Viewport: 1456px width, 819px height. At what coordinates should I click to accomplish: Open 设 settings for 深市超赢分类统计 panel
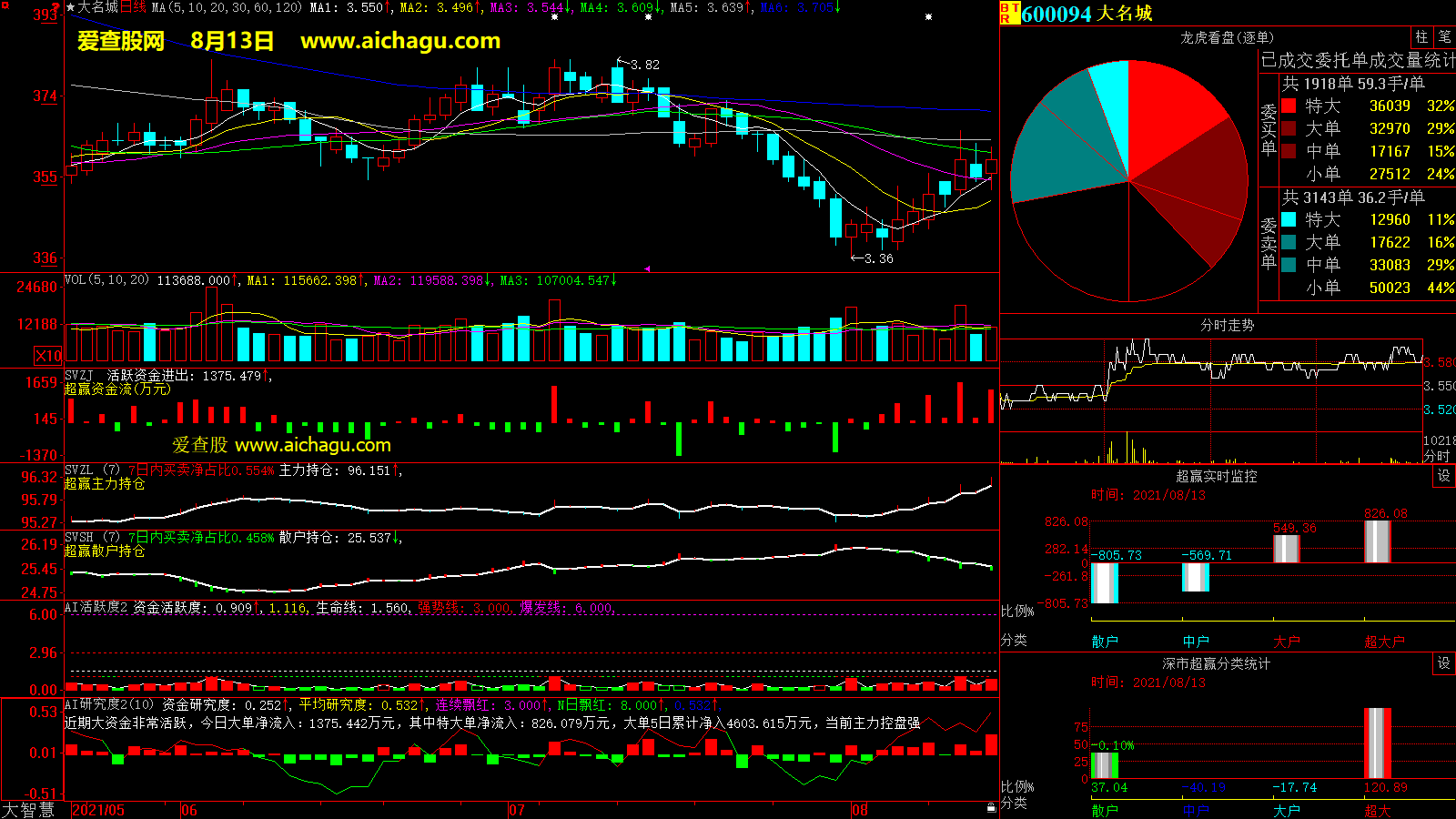[x=1443, y=663]
